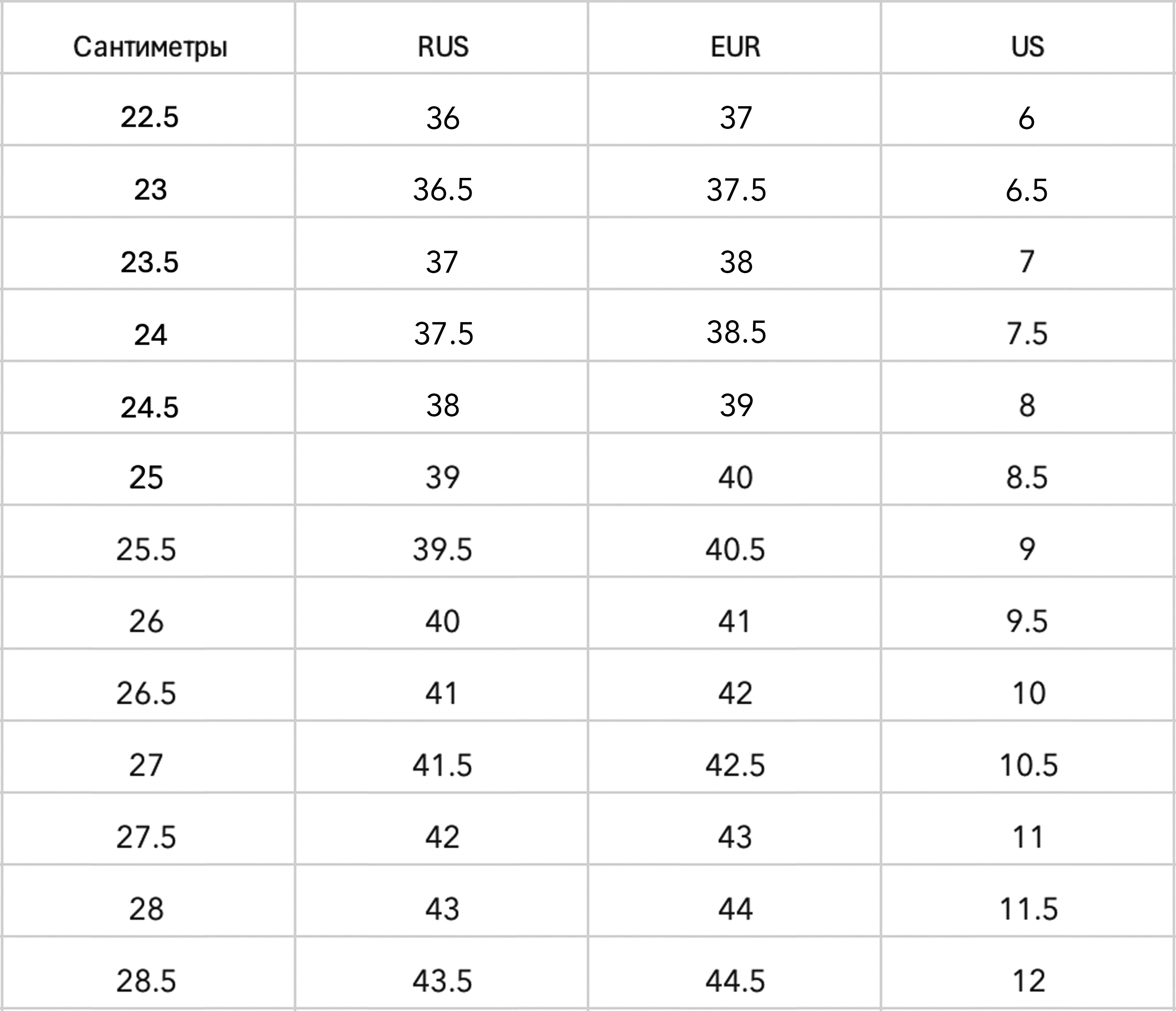The width and height of the screenshot is (1176, 1011).
Task: Click the Сантиметры column header
Action: [x=150, y=47]
